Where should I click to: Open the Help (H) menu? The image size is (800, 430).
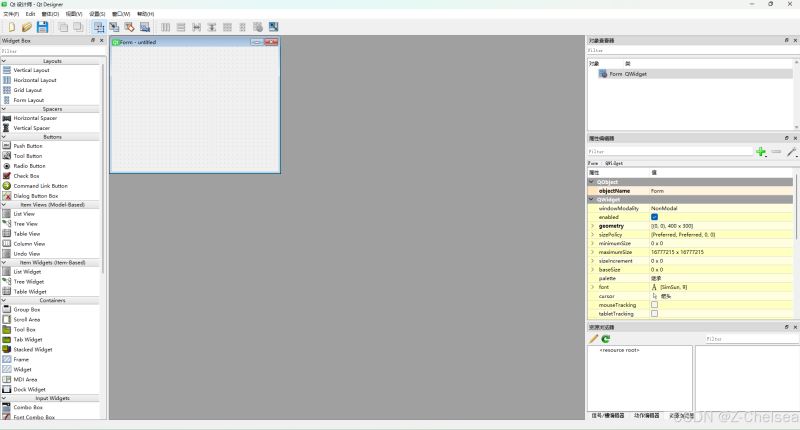pyautogui.click(x=145, y=14)
